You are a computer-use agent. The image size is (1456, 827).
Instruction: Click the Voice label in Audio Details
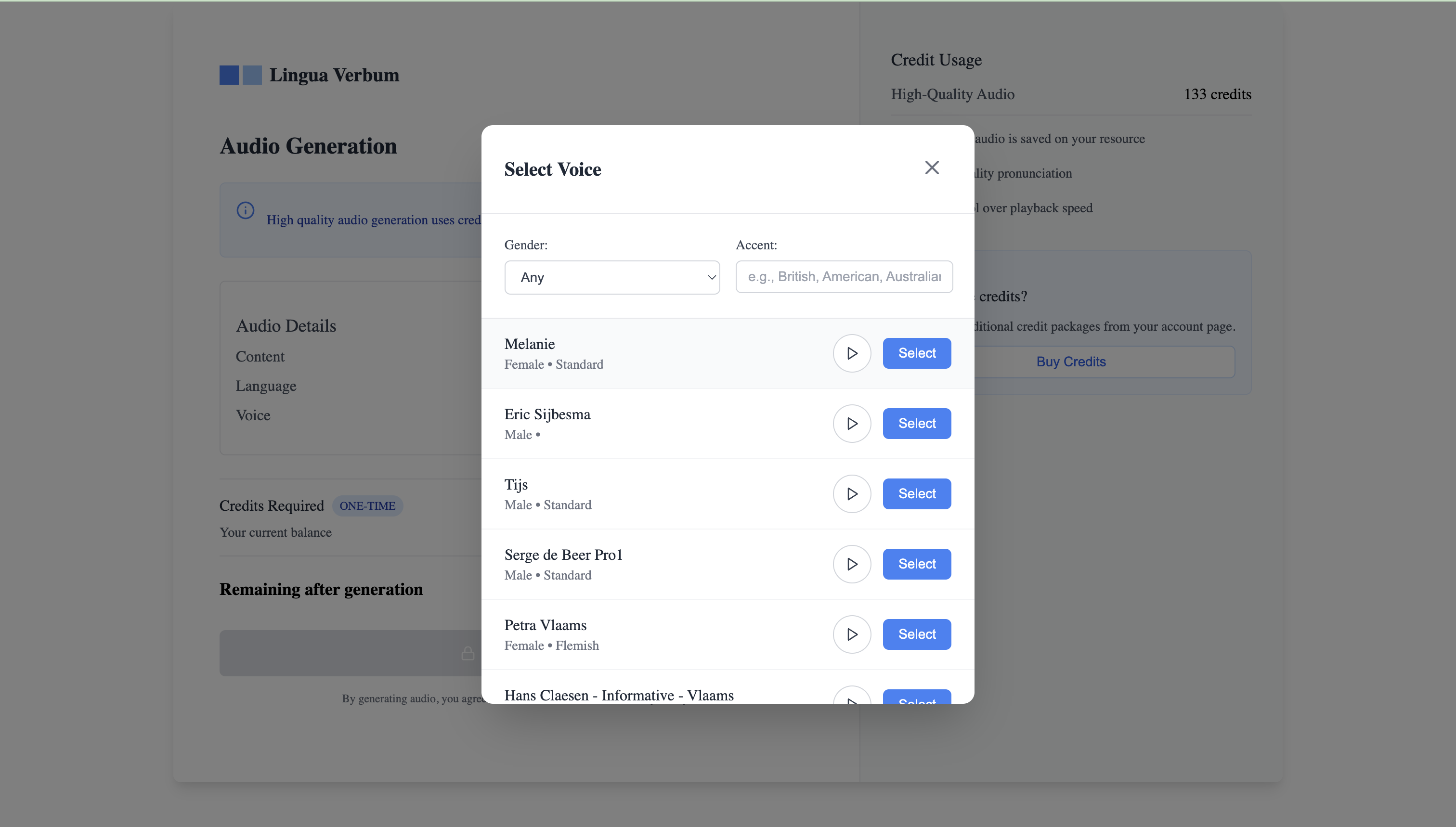pos(253,416)
